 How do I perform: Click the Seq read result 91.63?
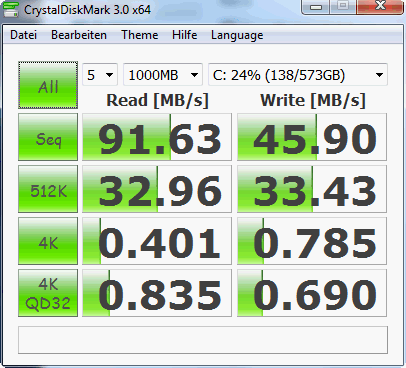[157, 137]
